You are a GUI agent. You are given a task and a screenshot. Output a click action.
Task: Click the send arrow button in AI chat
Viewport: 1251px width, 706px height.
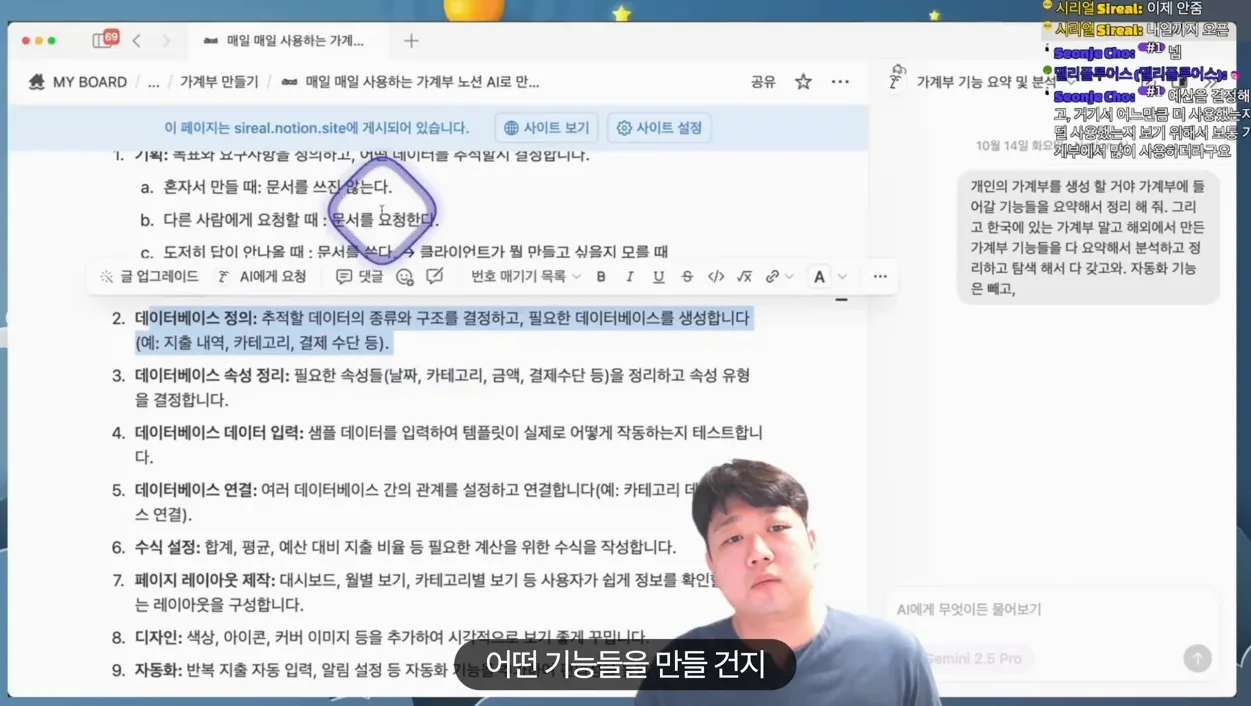coord(1197,658)
